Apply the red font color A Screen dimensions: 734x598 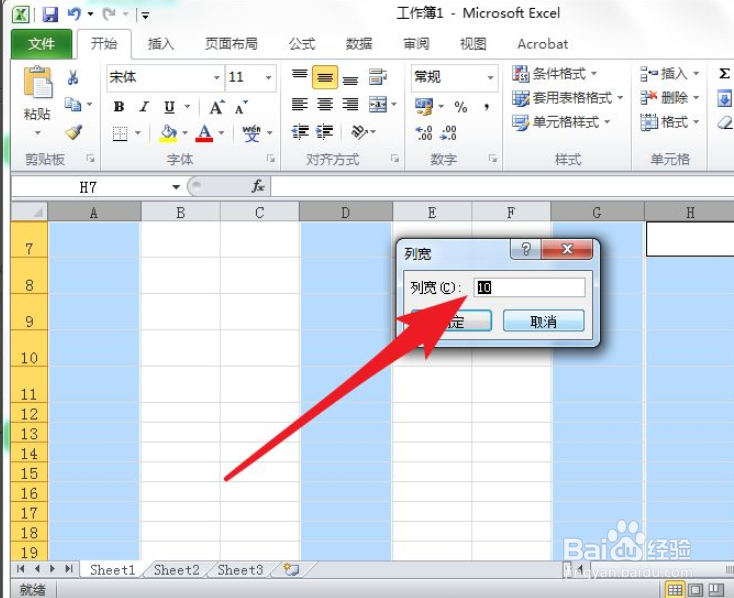(204, 133)
